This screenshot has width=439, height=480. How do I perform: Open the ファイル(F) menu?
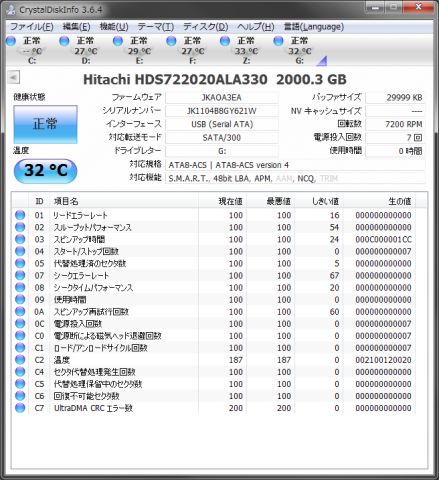pyautogui.click(x=32, y=27)
